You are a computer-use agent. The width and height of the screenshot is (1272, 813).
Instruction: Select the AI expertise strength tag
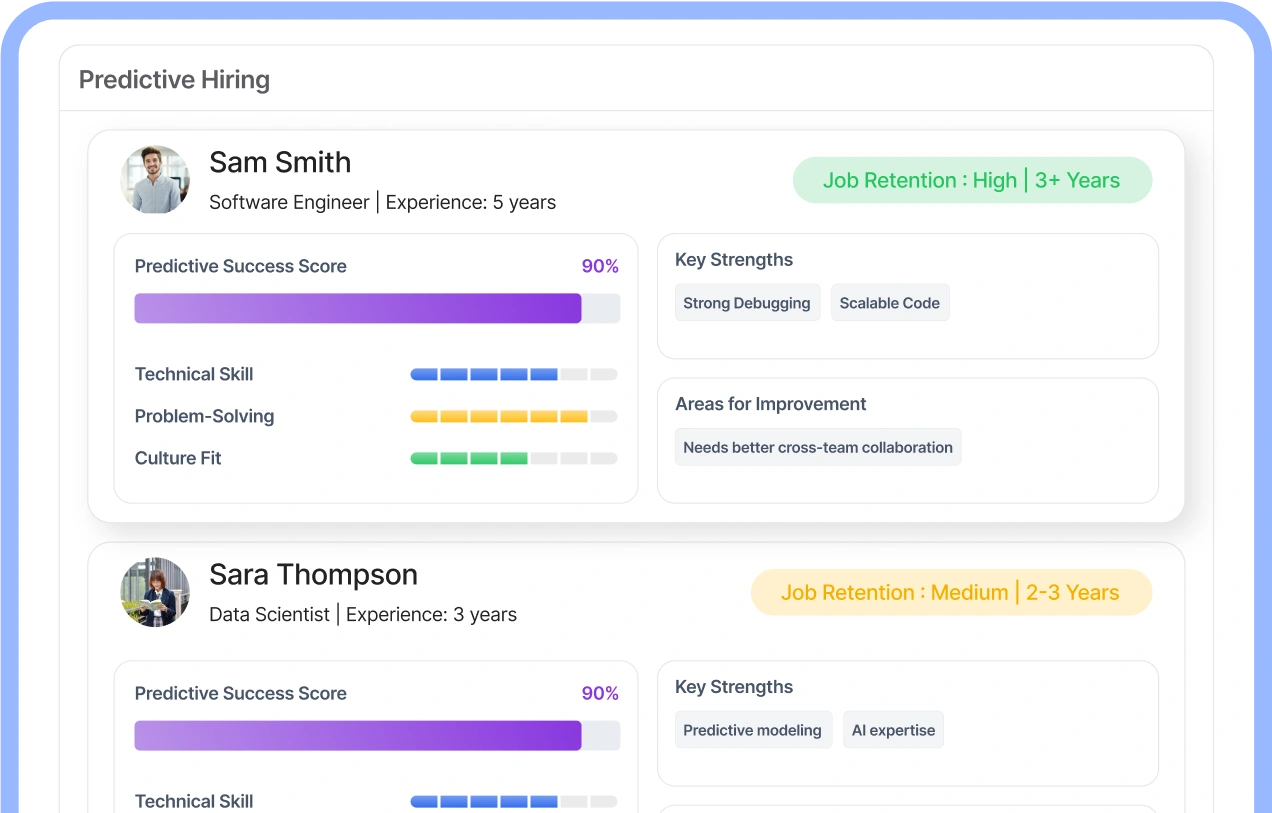click(893, 730)
